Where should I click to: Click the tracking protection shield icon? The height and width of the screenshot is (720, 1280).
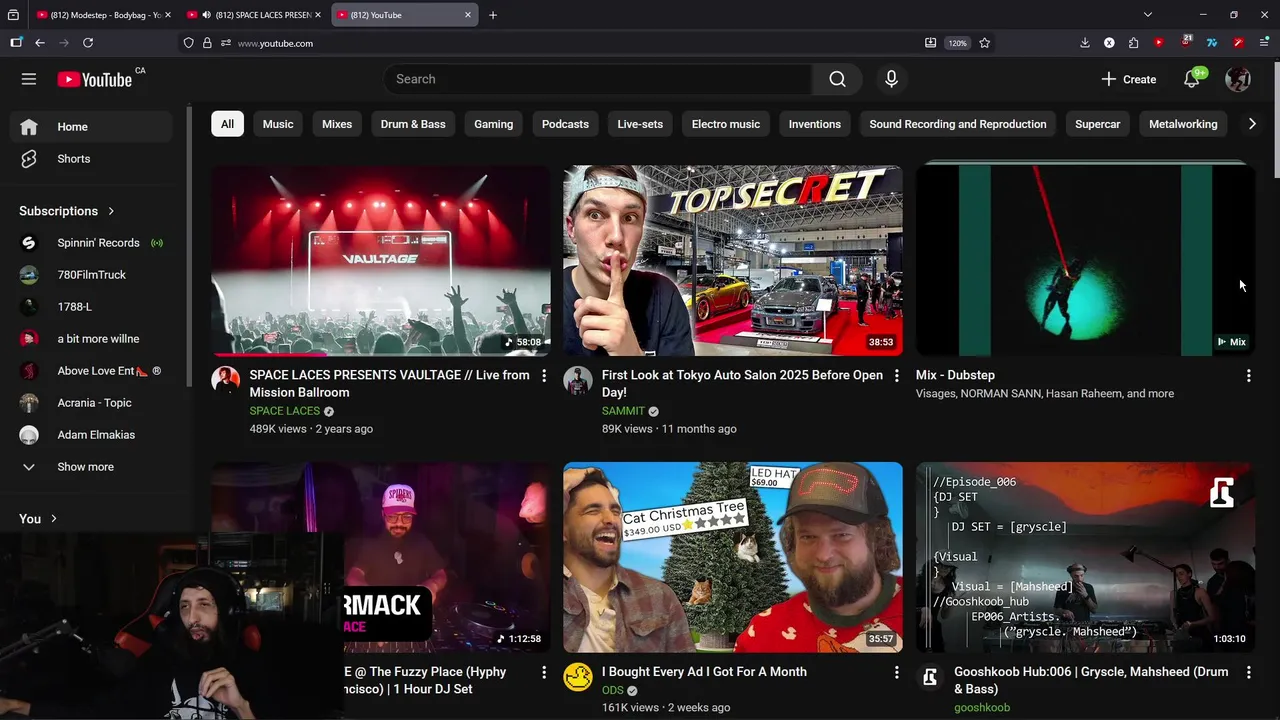pyautogui.click(x=188, y=43)
